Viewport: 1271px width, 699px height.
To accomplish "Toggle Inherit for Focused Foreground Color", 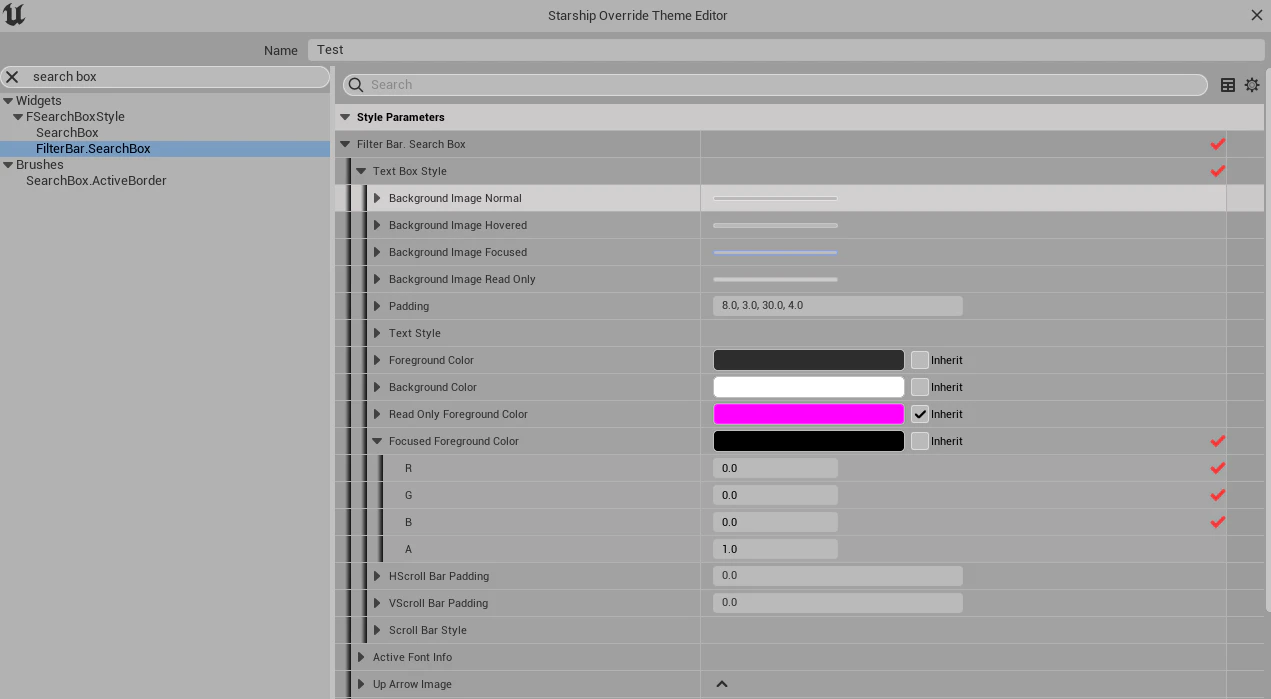I will pyautogui.click(x=920, y=441).
